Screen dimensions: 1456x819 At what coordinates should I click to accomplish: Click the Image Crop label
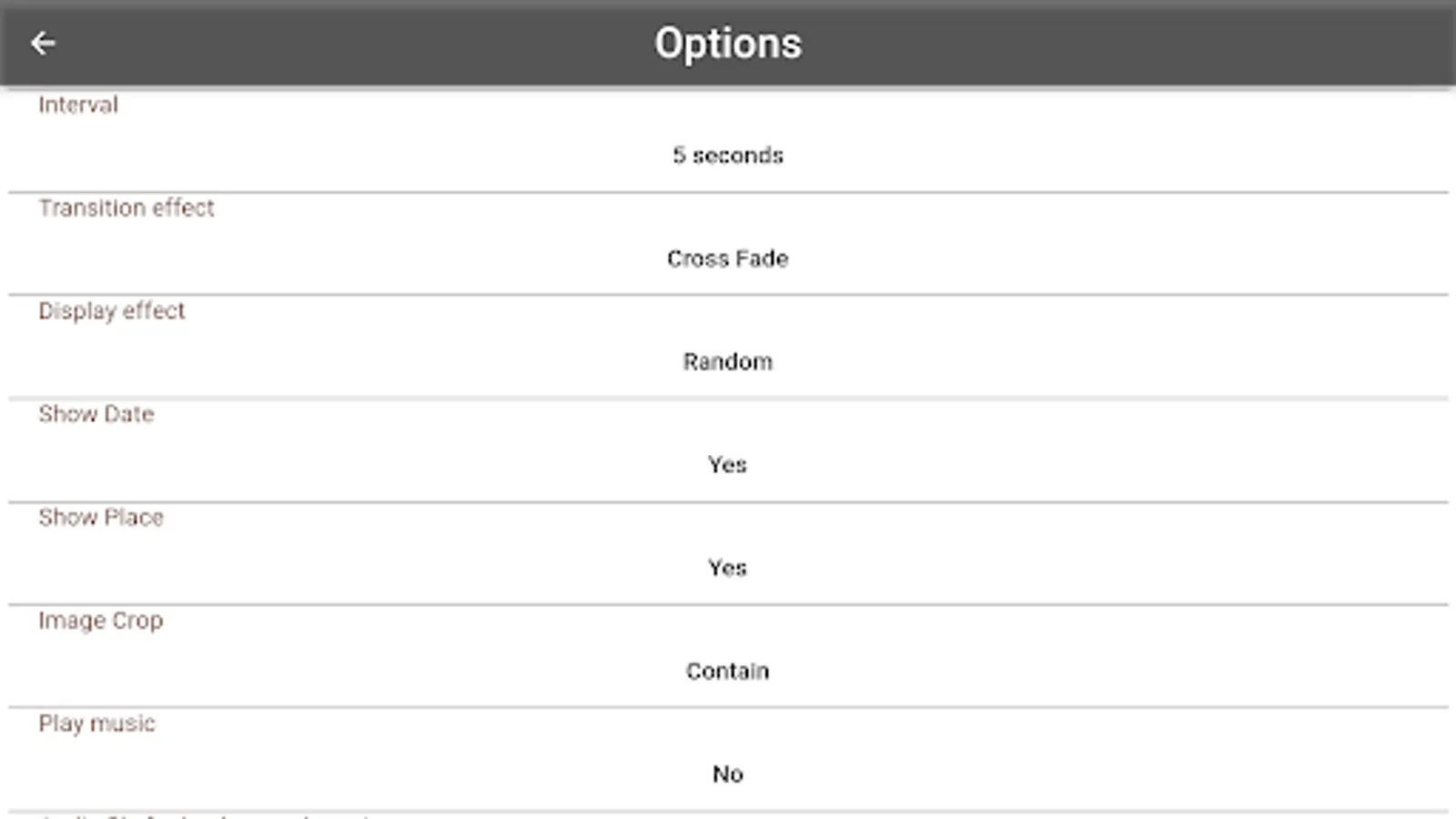pos(101,621)
